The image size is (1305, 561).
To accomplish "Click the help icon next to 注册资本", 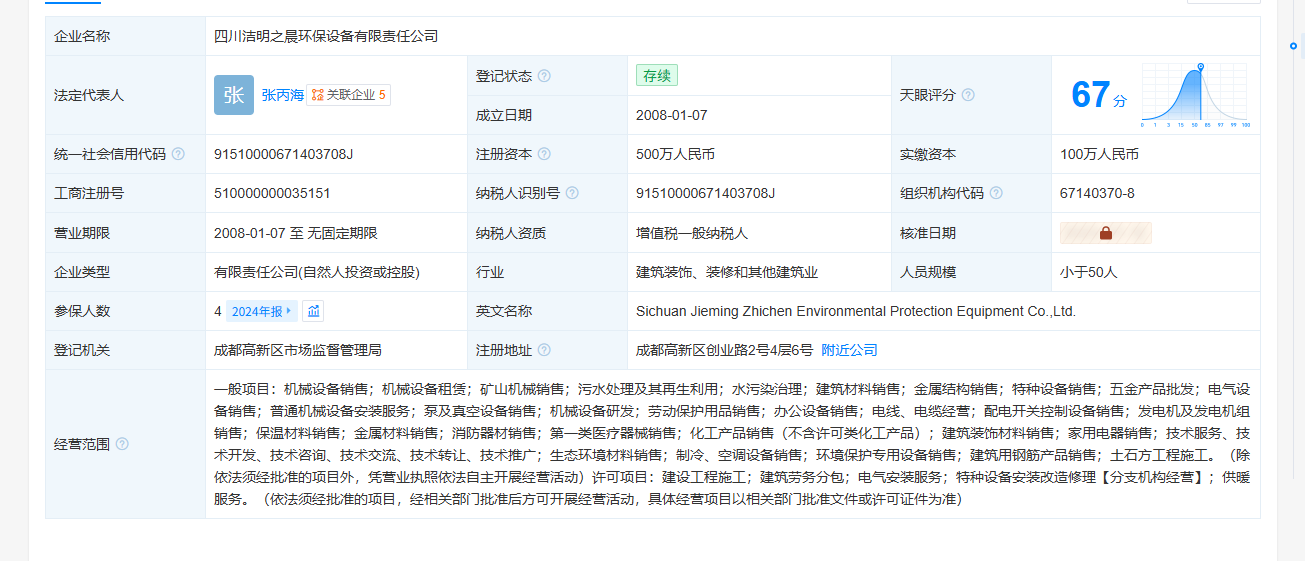I will click(544, 154).
